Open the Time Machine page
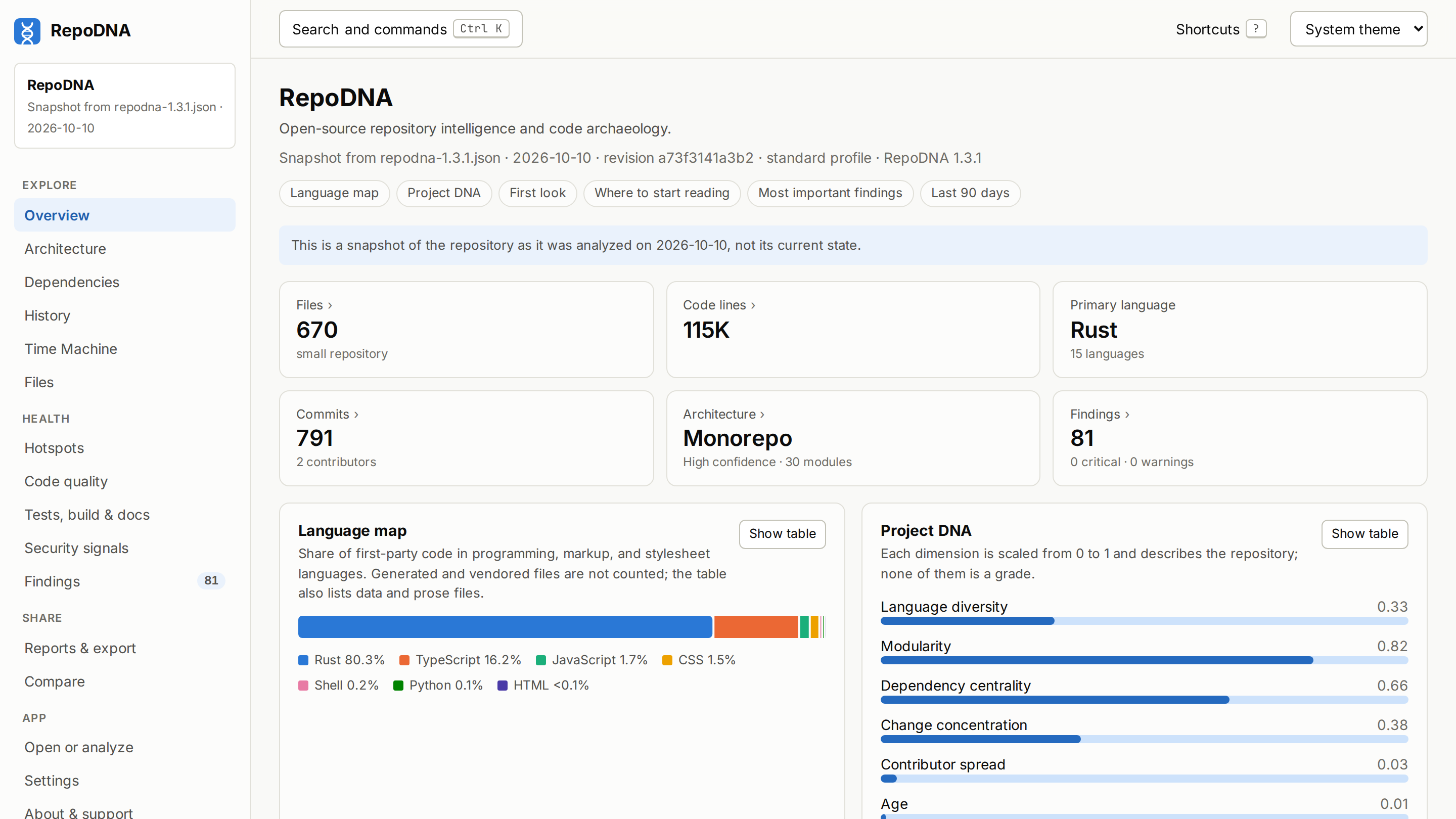 click(x=124, y=348)
